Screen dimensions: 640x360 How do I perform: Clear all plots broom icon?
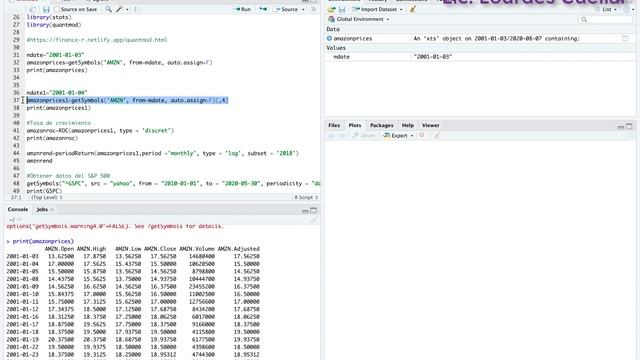pyautogui.click(x=437, y=136)
